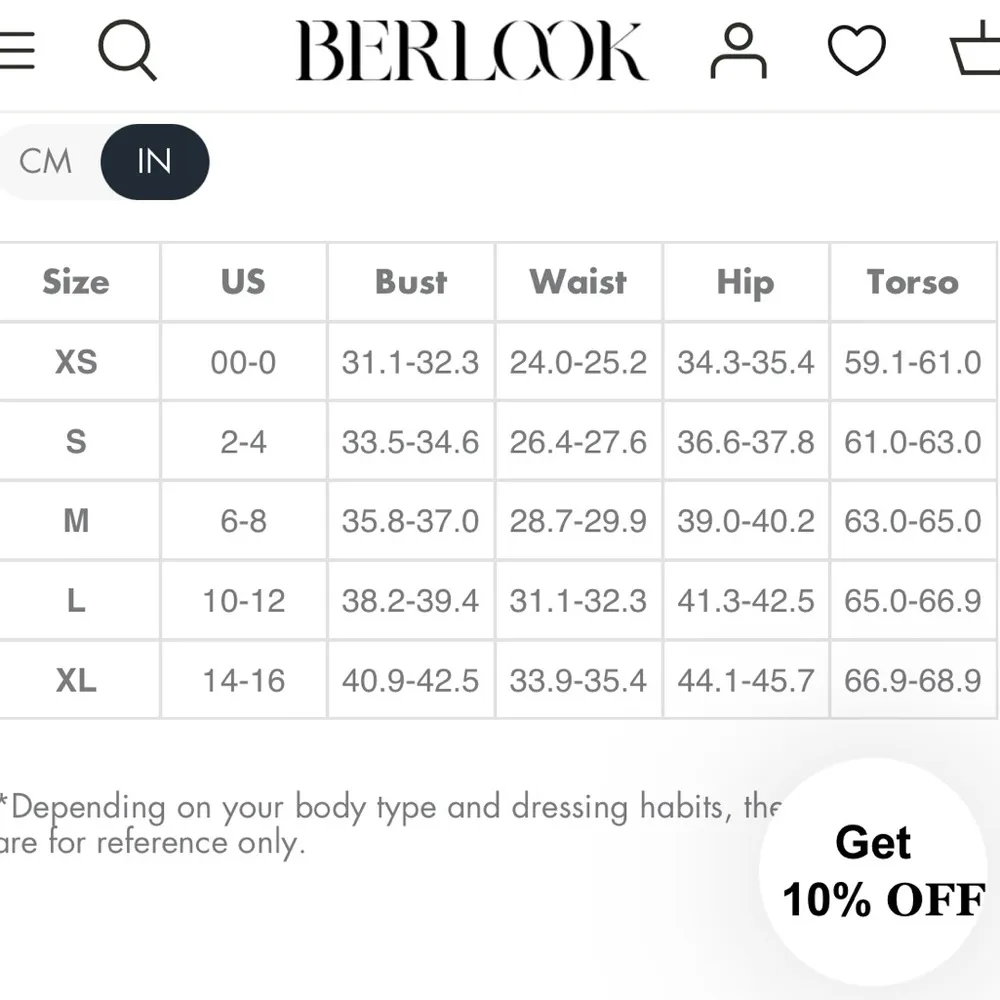
Task: Select the IN measurement unit
Action: [155, 161]
